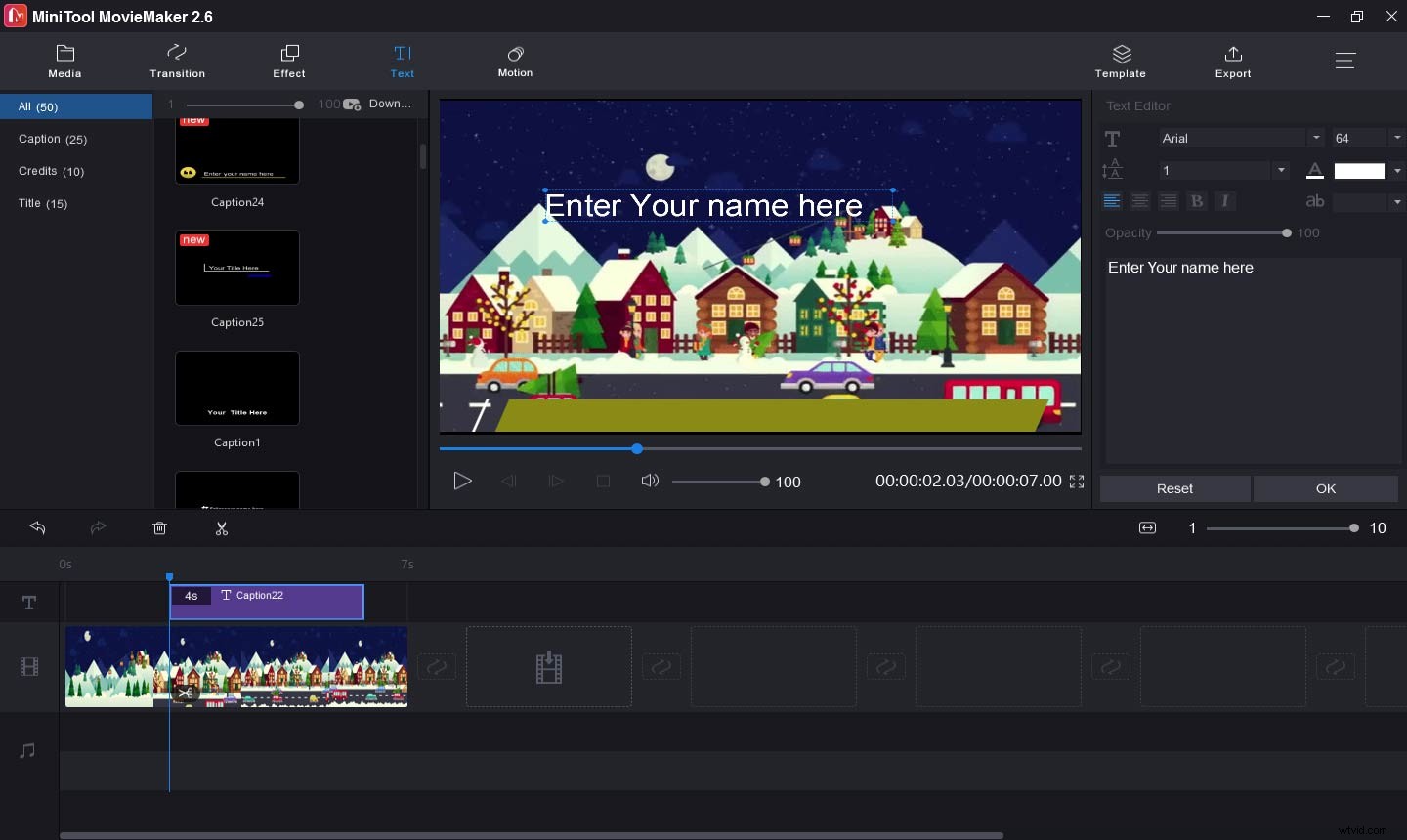Switch to the Credits category

[x=51, y=171]
